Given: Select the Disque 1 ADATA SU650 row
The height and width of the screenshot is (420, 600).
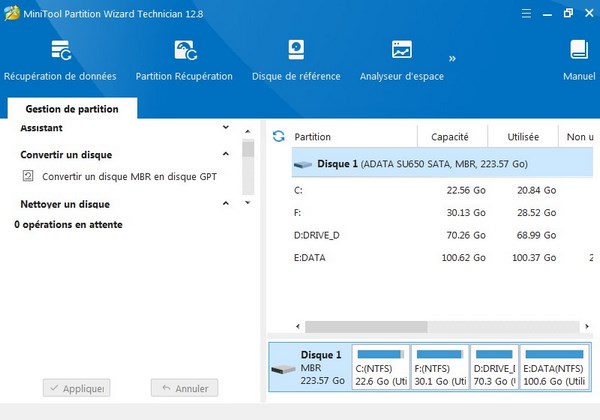Looking at the screenshot, I should tap(442, 164).
